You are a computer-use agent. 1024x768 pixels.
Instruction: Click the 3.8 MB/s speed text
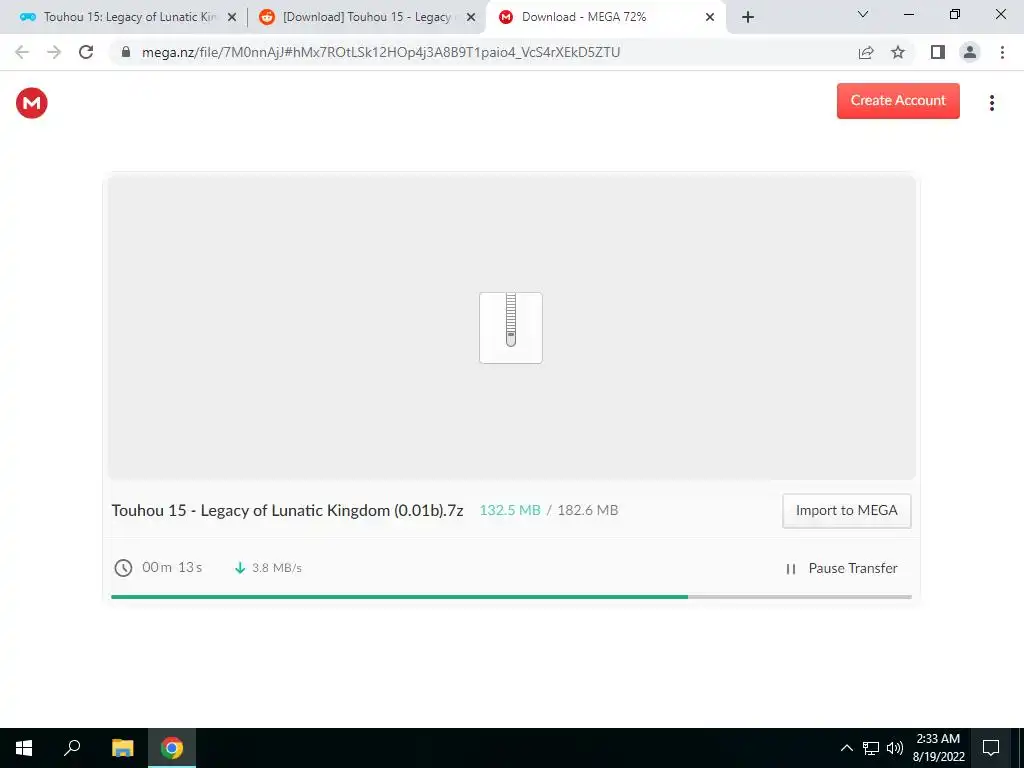coord(277,568)
